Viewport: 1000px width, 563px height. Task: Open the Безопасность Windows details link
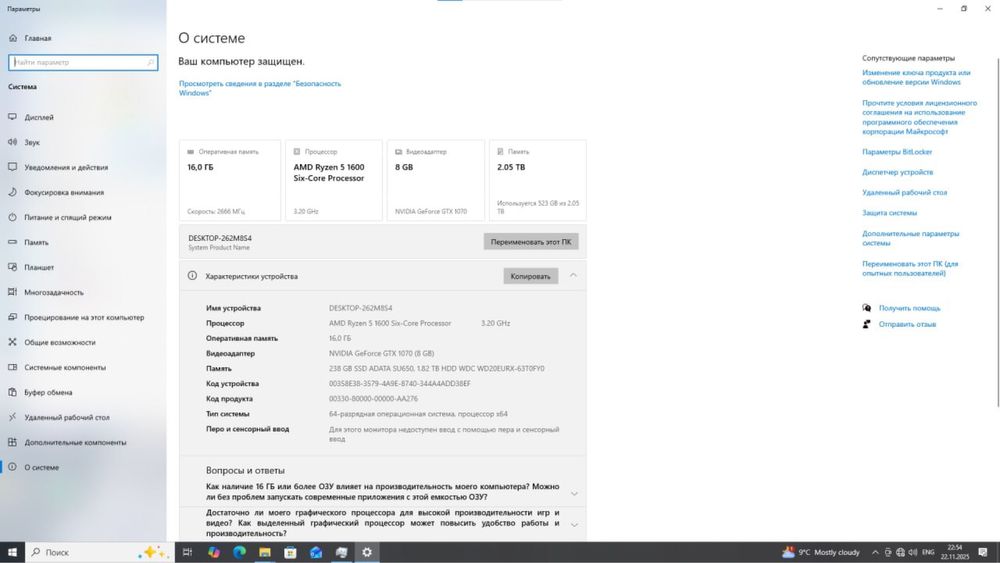pyautogui.click(x=260, y=88)
